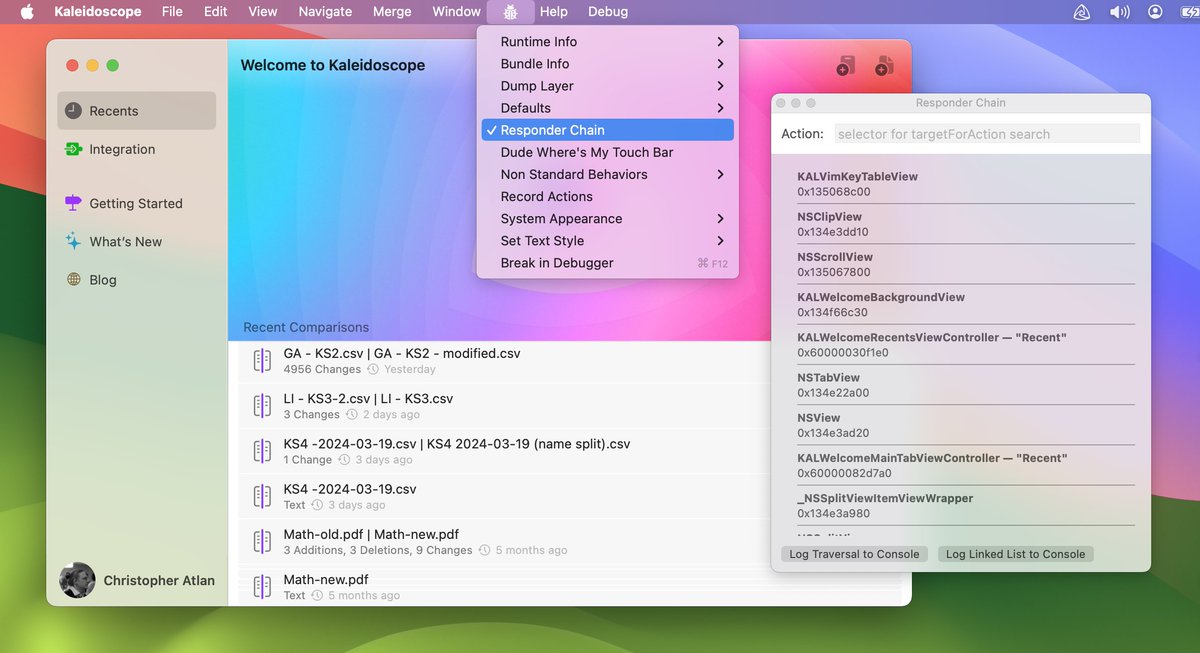Click the user account icon in menu bar
The height and width of the screenshot is (653, 1200).
point(1155,12)
